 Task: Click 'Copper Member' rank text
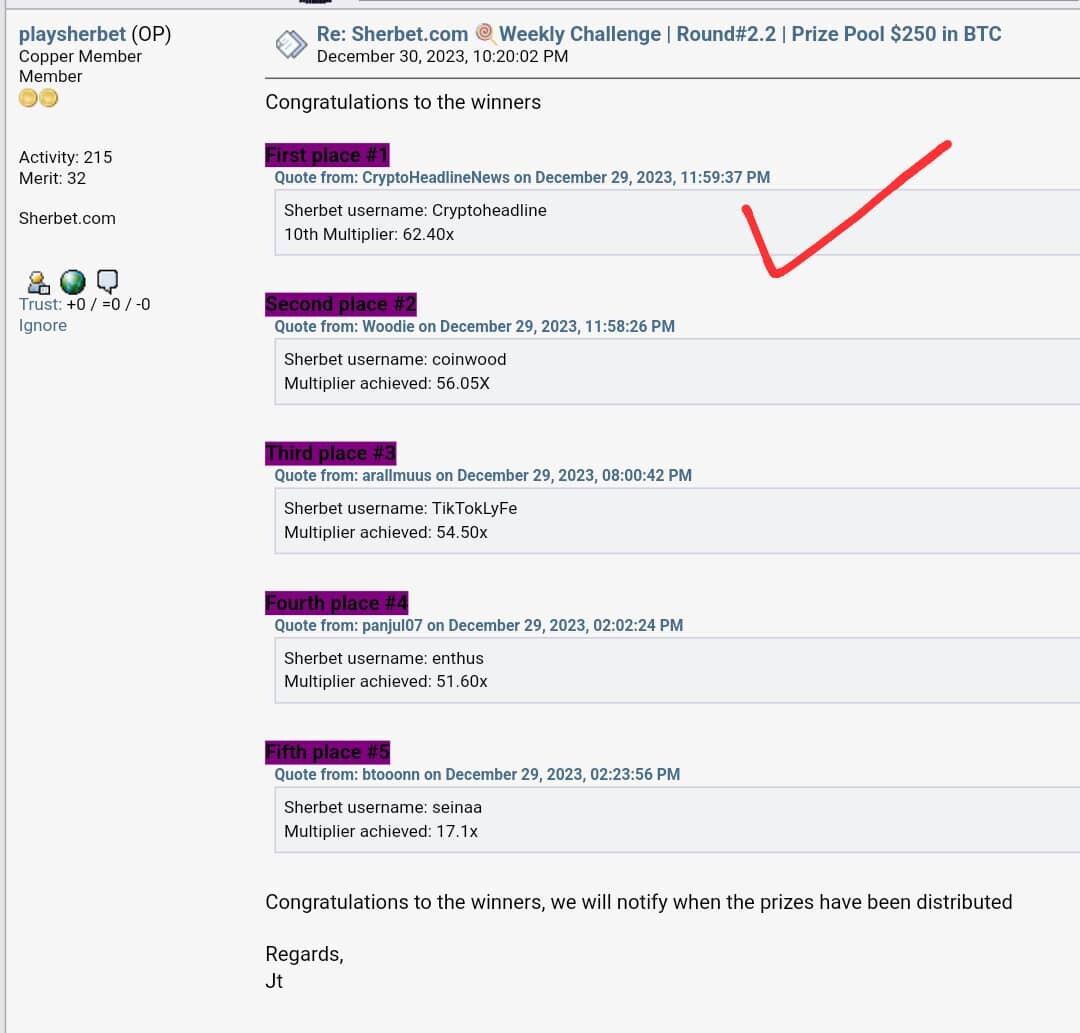(80, 56)
